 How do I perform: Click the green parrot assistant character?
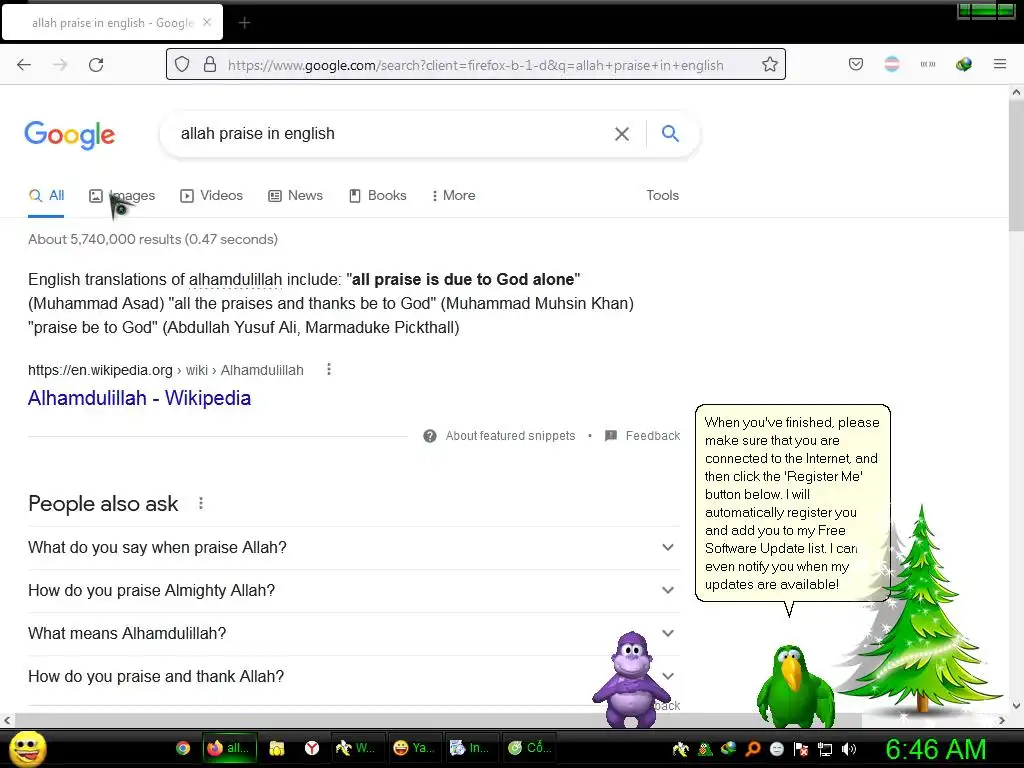click(794, 686)
